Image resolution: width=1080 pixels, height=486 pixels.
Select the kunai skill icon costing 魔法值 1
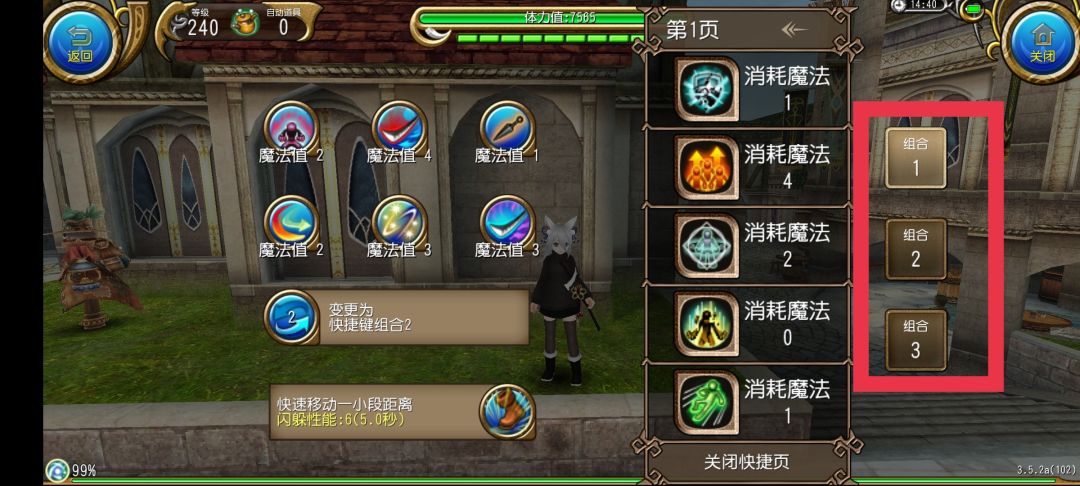click(x=507, y=127)
